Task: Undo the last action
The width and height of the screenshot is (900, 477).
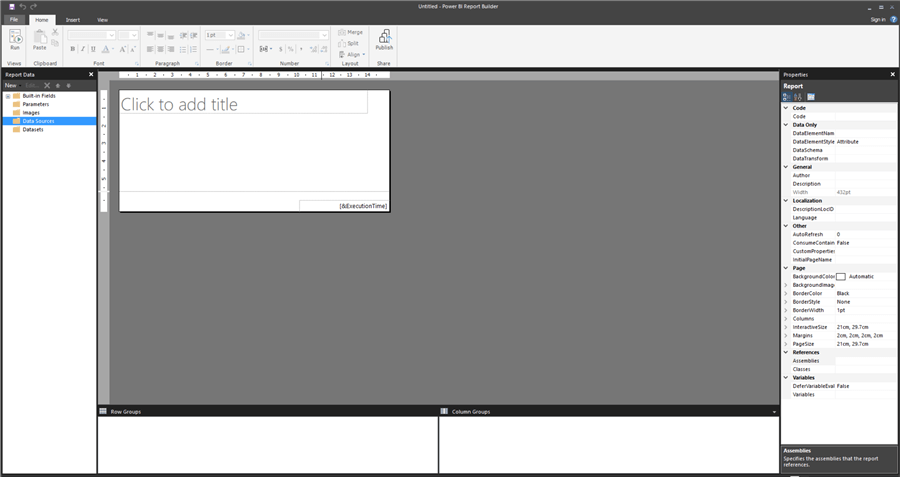Action: [23, 6]
